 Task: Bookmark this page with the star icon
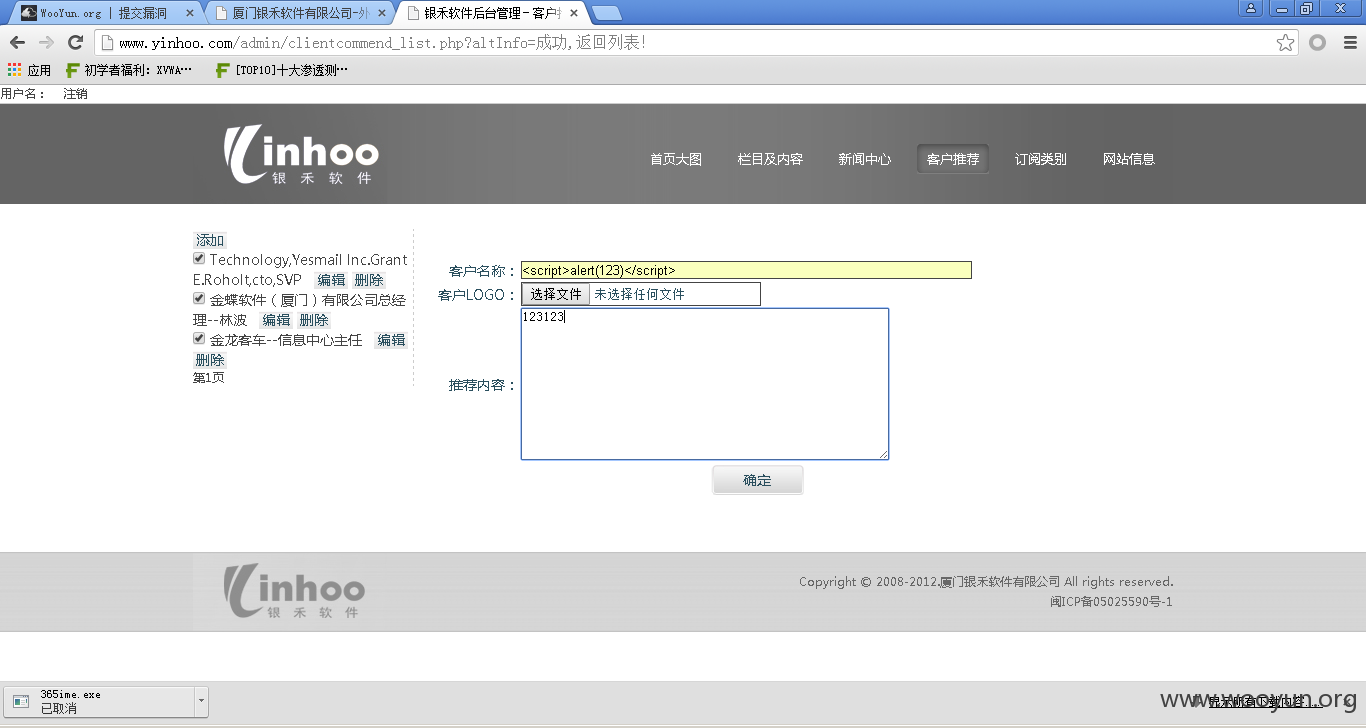click(1285, 42)
